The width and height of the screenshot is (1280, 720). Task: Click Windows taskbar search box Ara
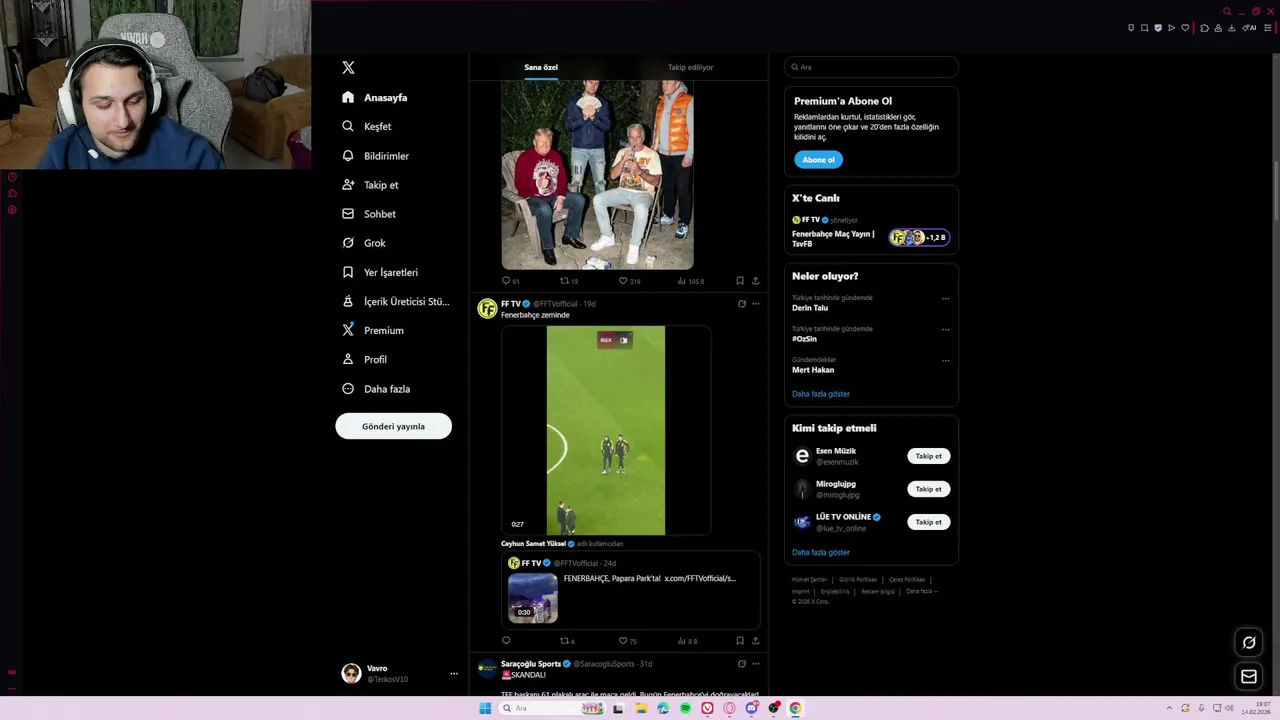tap(554, 708)
